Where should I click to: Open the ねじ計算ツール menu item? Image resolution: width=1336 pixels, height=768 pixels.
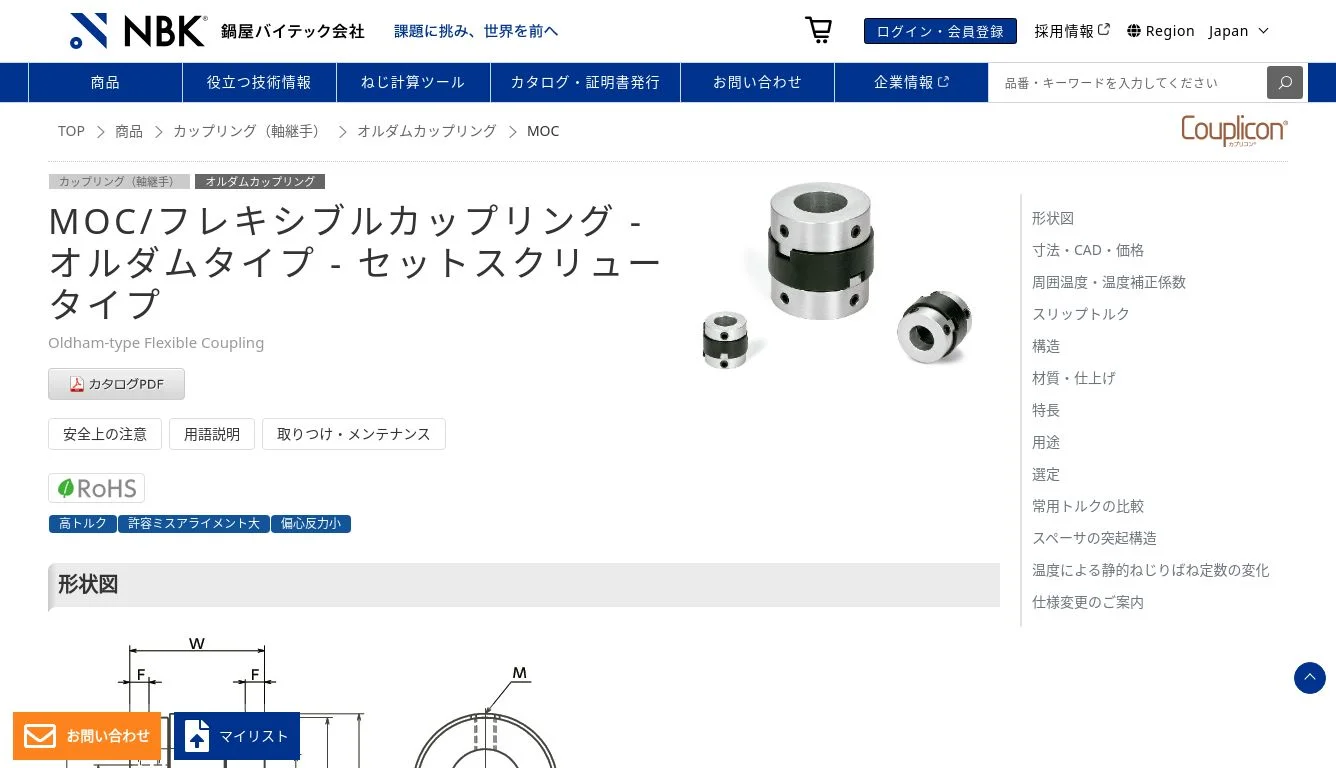point(413,82)
